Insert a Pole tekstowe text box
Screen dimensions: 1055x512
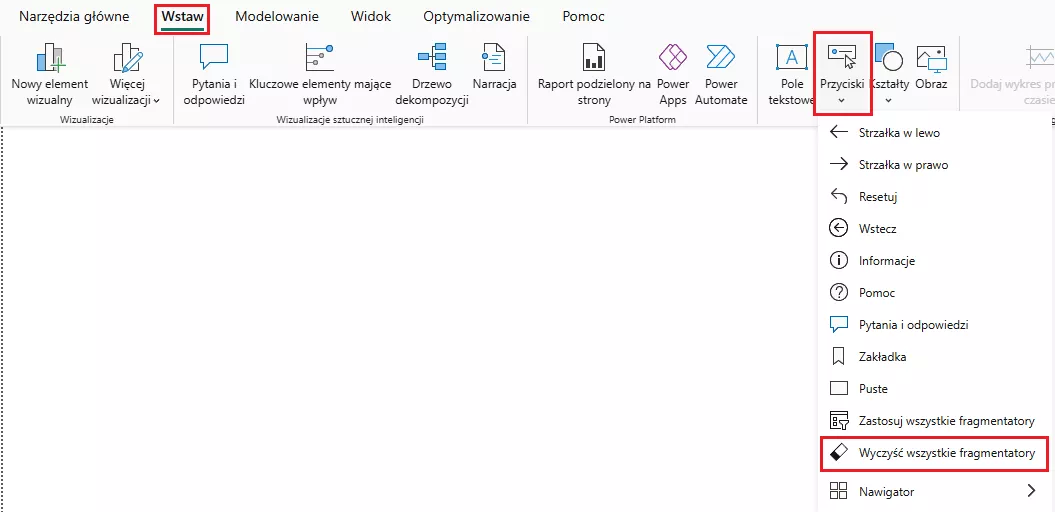pyautogui.click(x=792, y=60)
